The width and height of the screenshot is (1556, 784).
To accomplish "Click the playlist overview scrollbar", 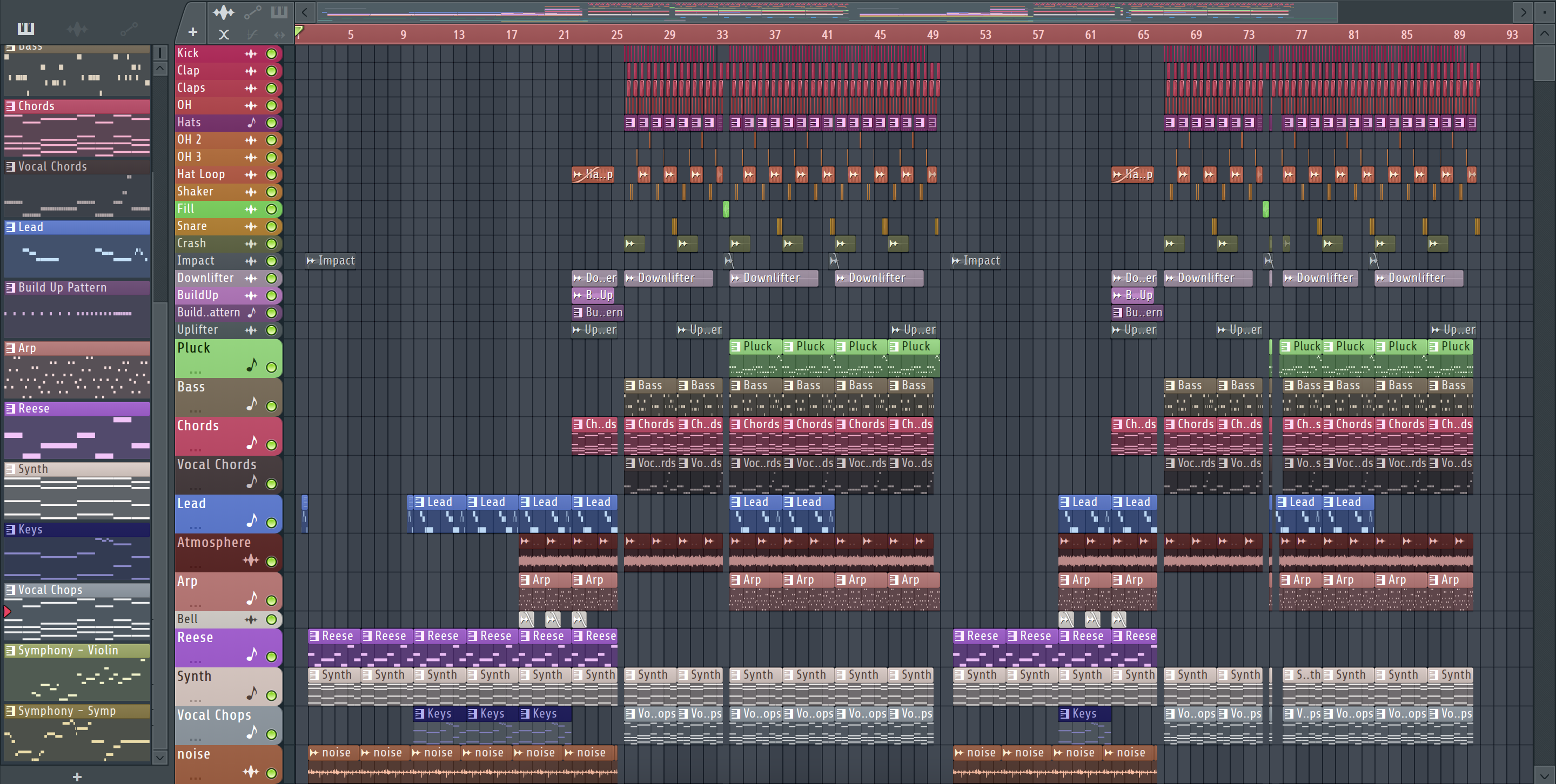I will click(827, 11).
